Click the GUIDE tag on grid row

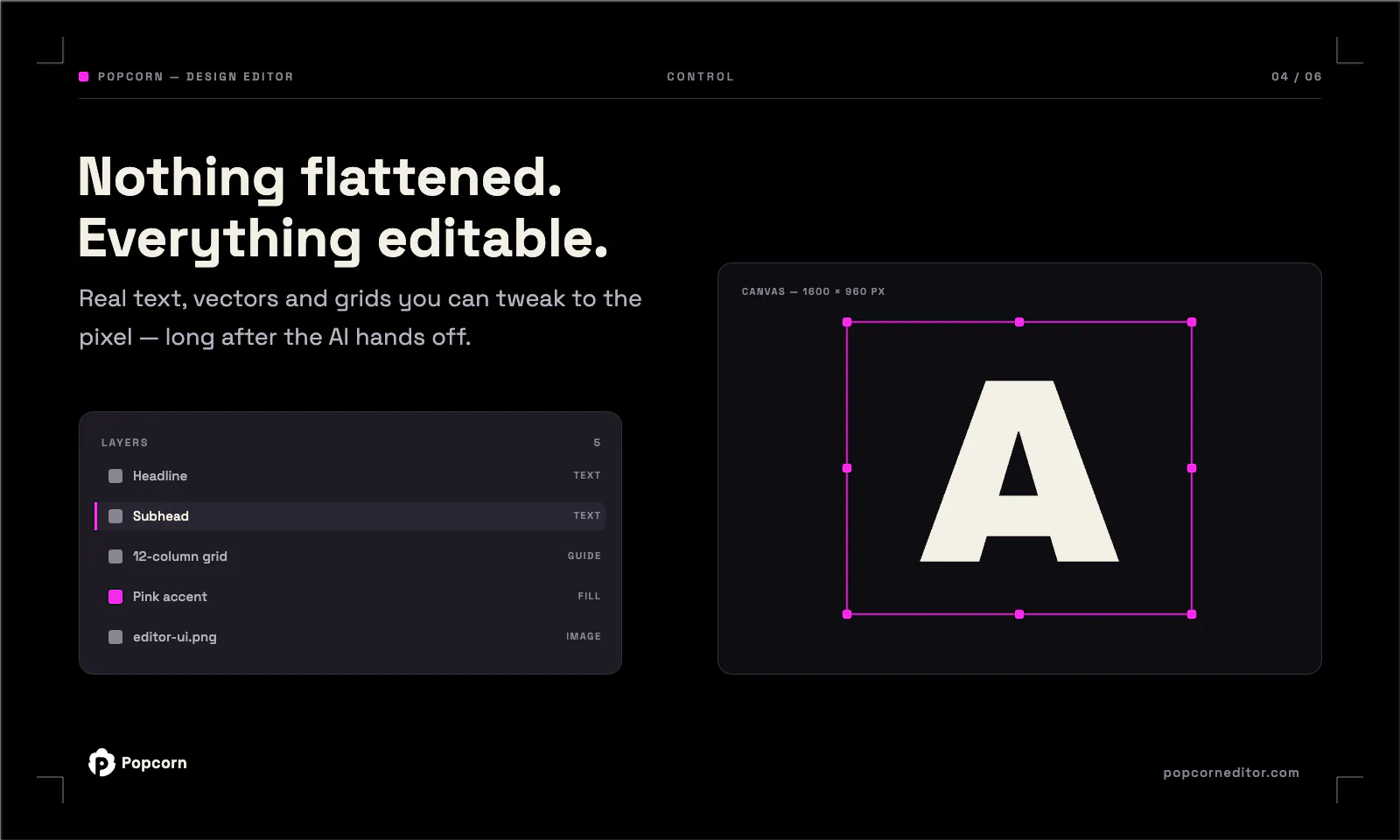tap(584, 556)
